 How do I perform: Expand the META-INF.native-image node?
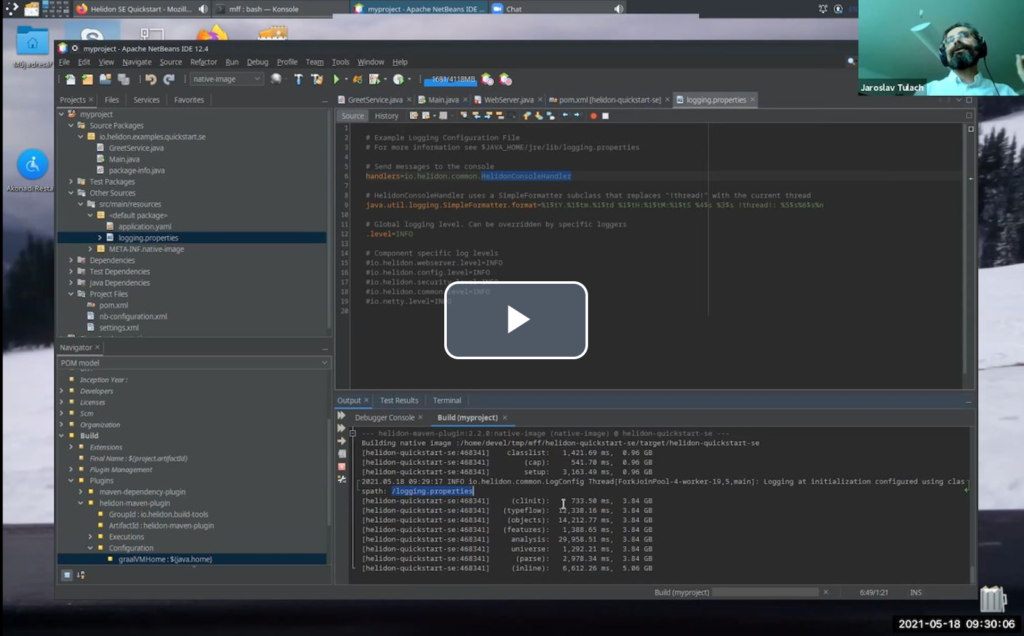click(90, 249)
